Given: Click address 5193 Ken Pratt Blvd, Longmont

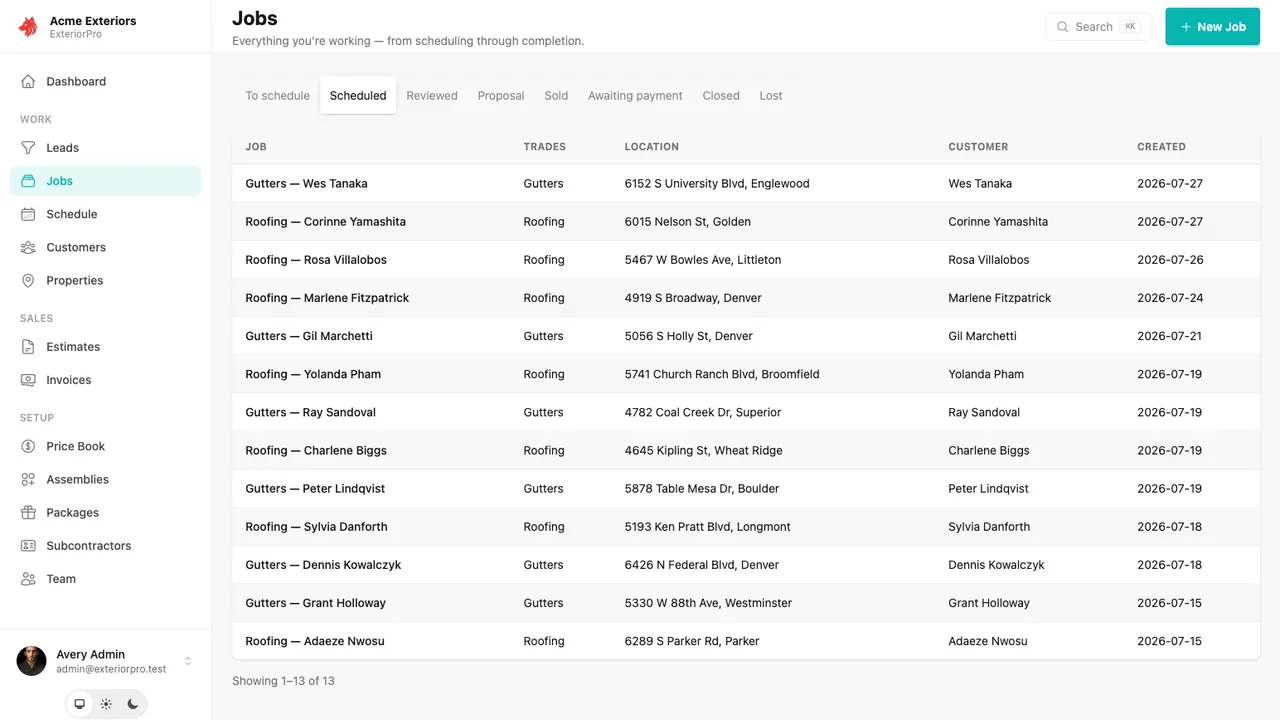Looking at the screenshot, I should (708, 527).
